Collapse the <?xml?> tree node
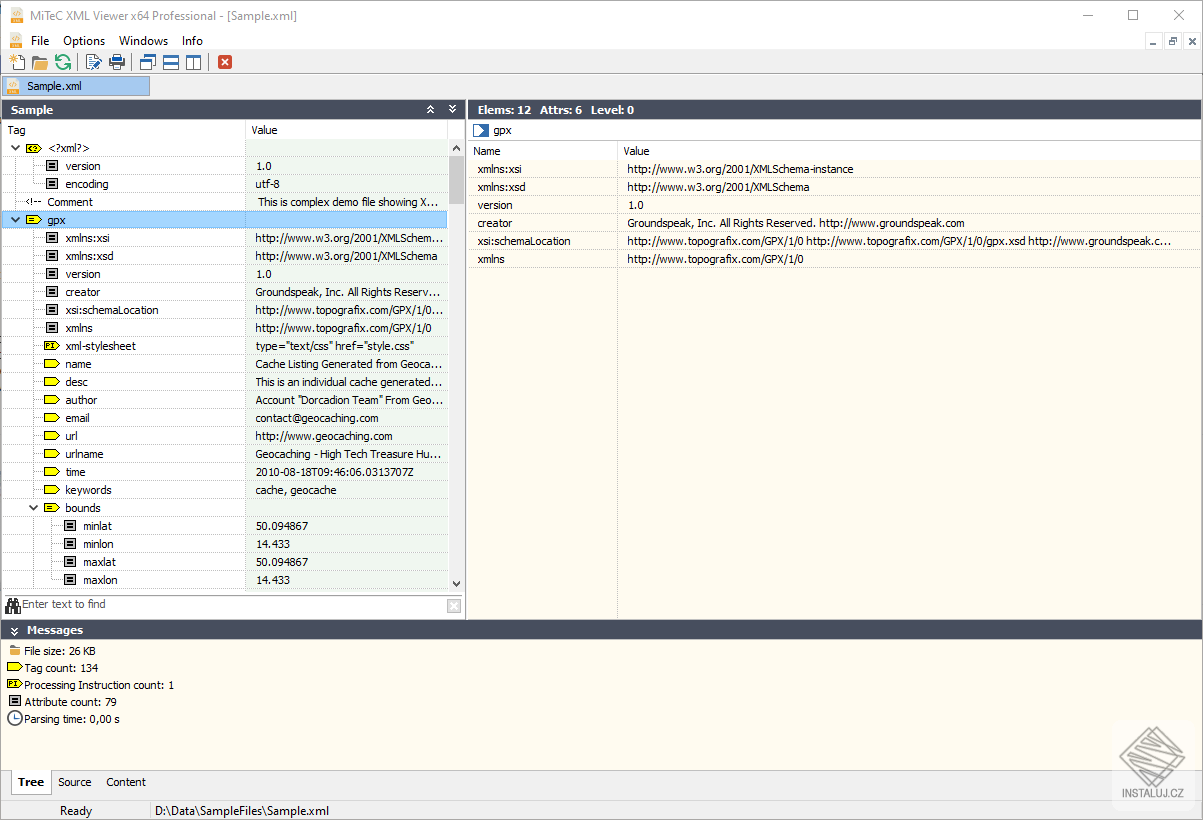This screenshot has height=820, width=1203. [15, 148]
